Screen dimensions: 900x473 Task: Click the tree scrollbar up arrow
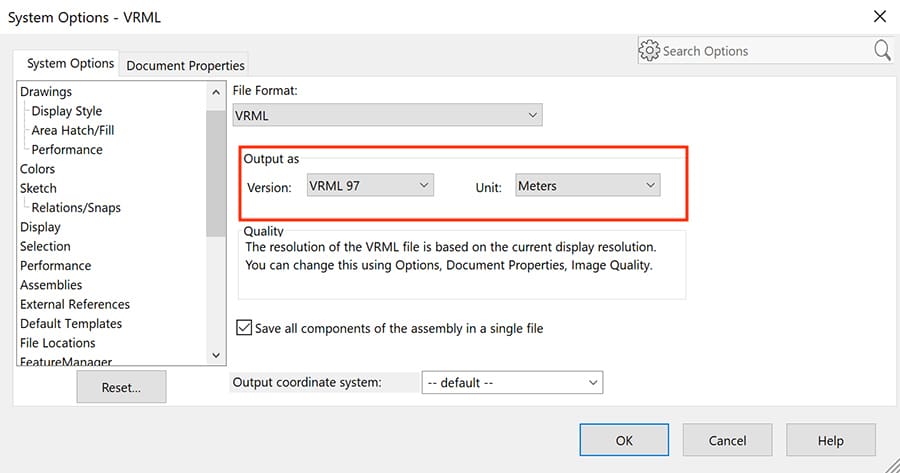[x=216, y=92]
